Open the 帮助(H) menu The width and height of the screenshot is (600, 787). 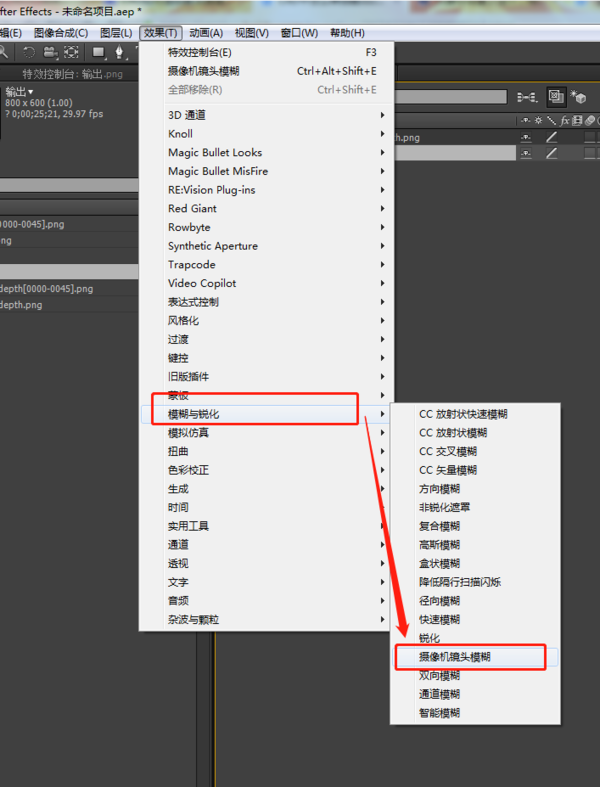coord(347,33)
